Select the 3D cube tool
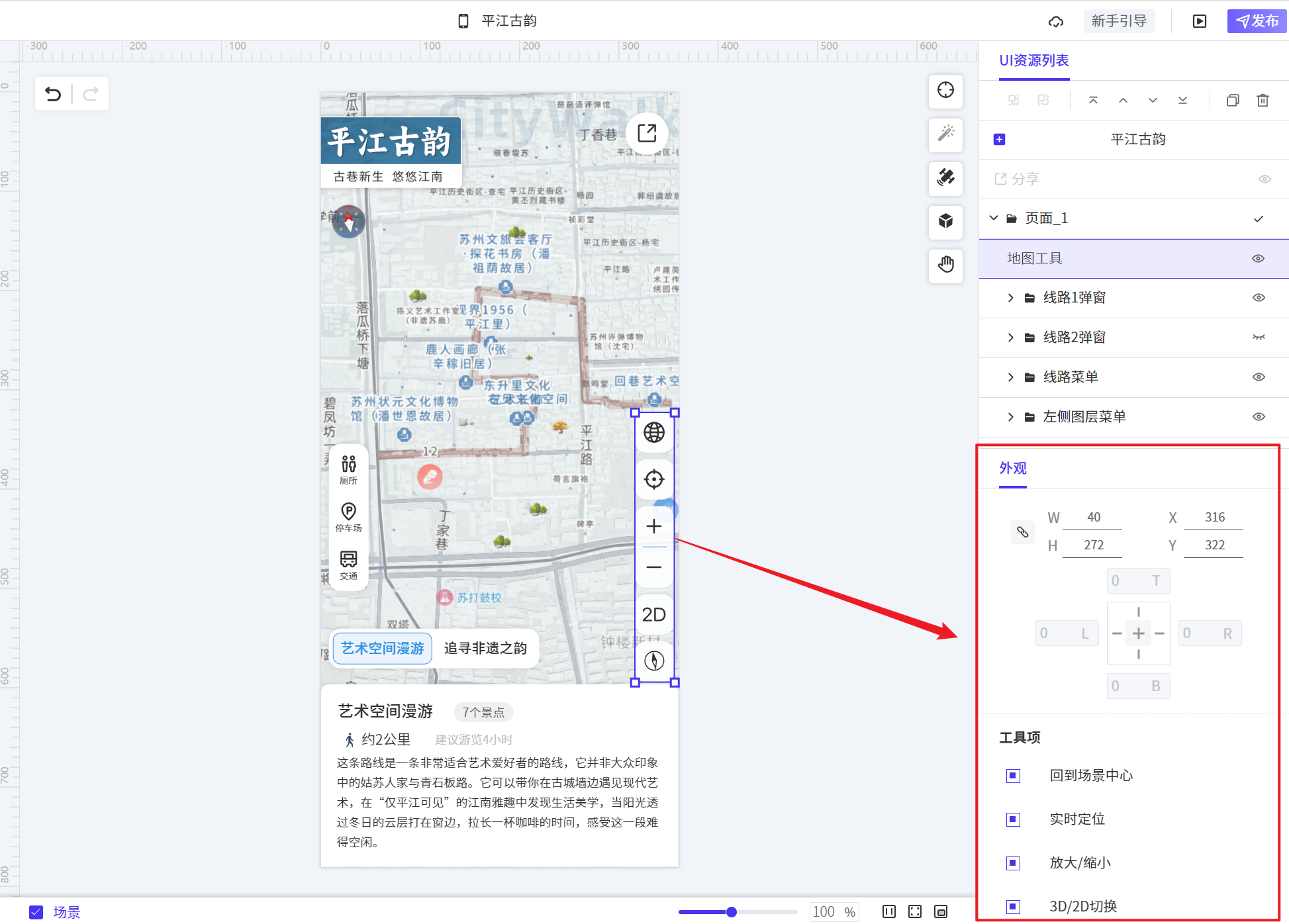This screenshot has width=1289, height=924. (x=945, y=221)
